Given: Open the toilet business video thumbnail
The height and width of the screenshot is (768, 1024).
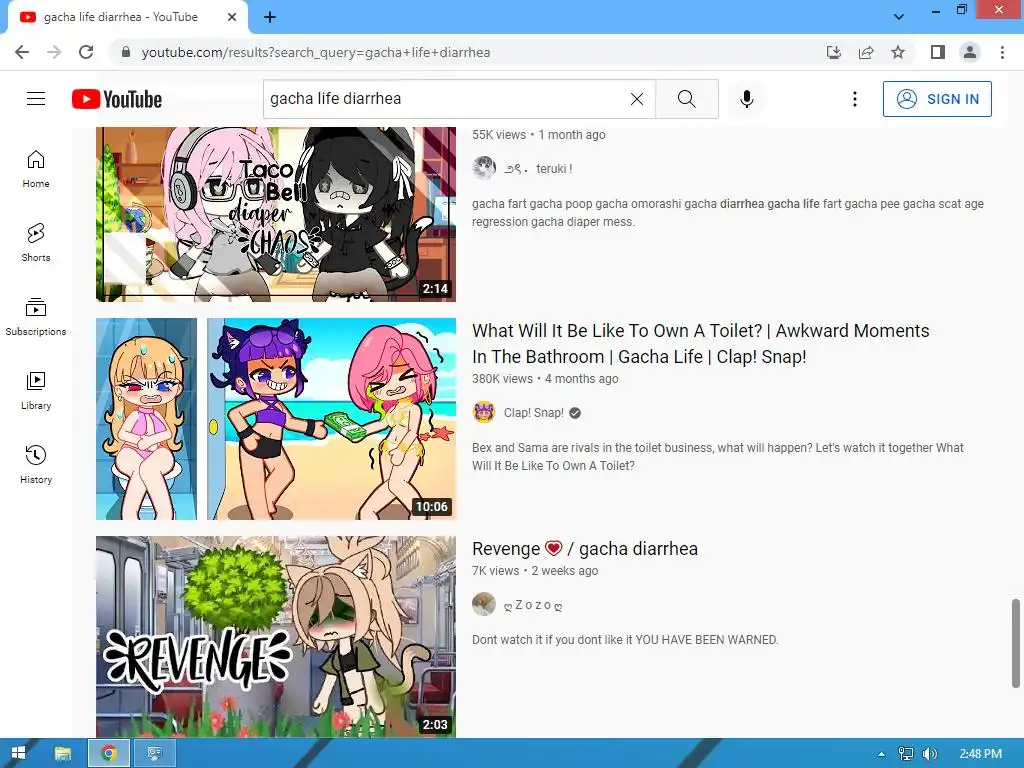Looking at the screenshot, I should [276, 419].
